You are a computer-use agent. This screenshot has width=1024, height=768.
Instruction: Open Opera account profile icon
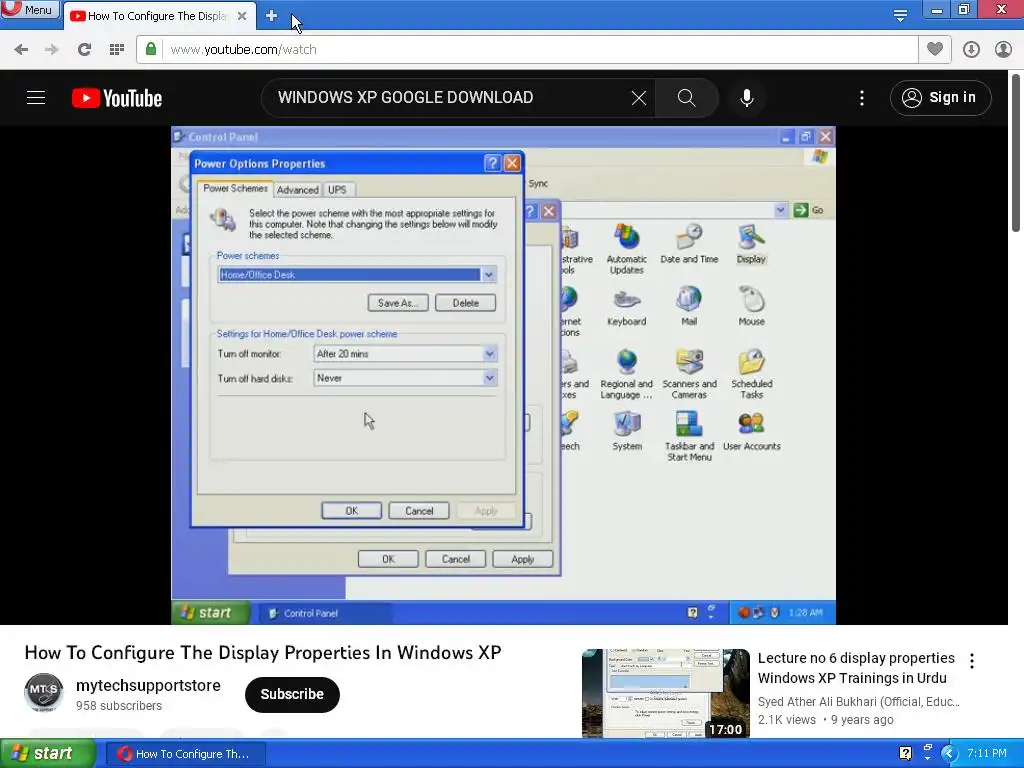[1003, 50]
